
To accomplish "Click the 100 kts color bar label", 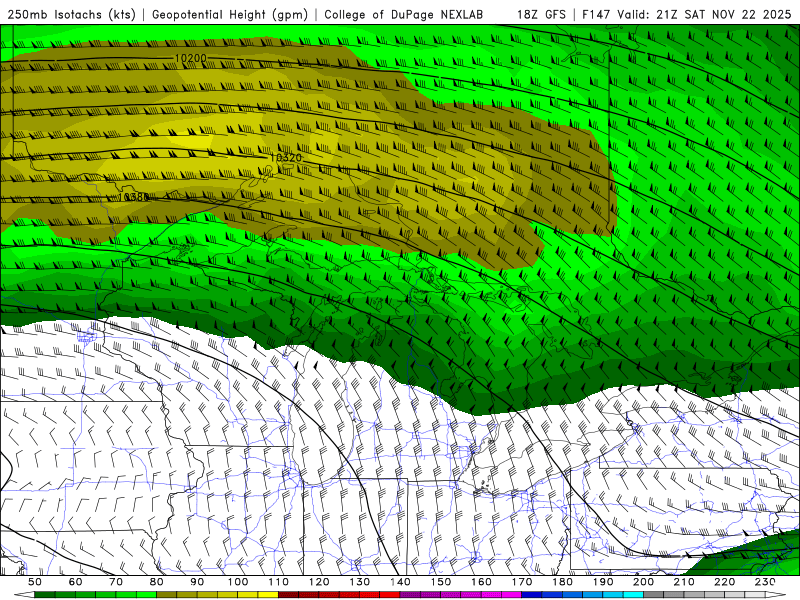I will click(238, 582).
